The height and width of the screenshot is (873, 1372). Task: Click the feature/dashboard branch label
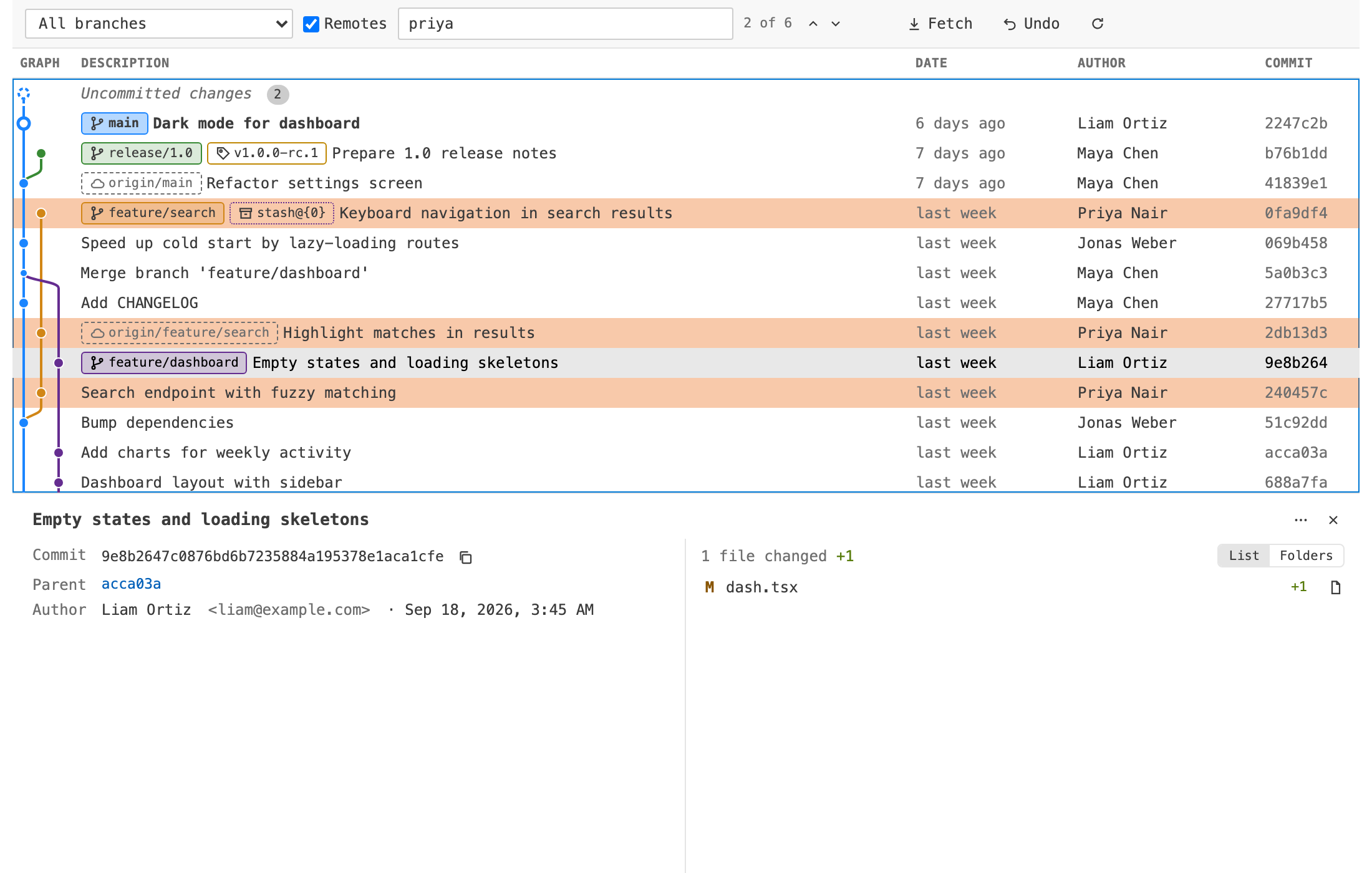(x=164, y=363)
